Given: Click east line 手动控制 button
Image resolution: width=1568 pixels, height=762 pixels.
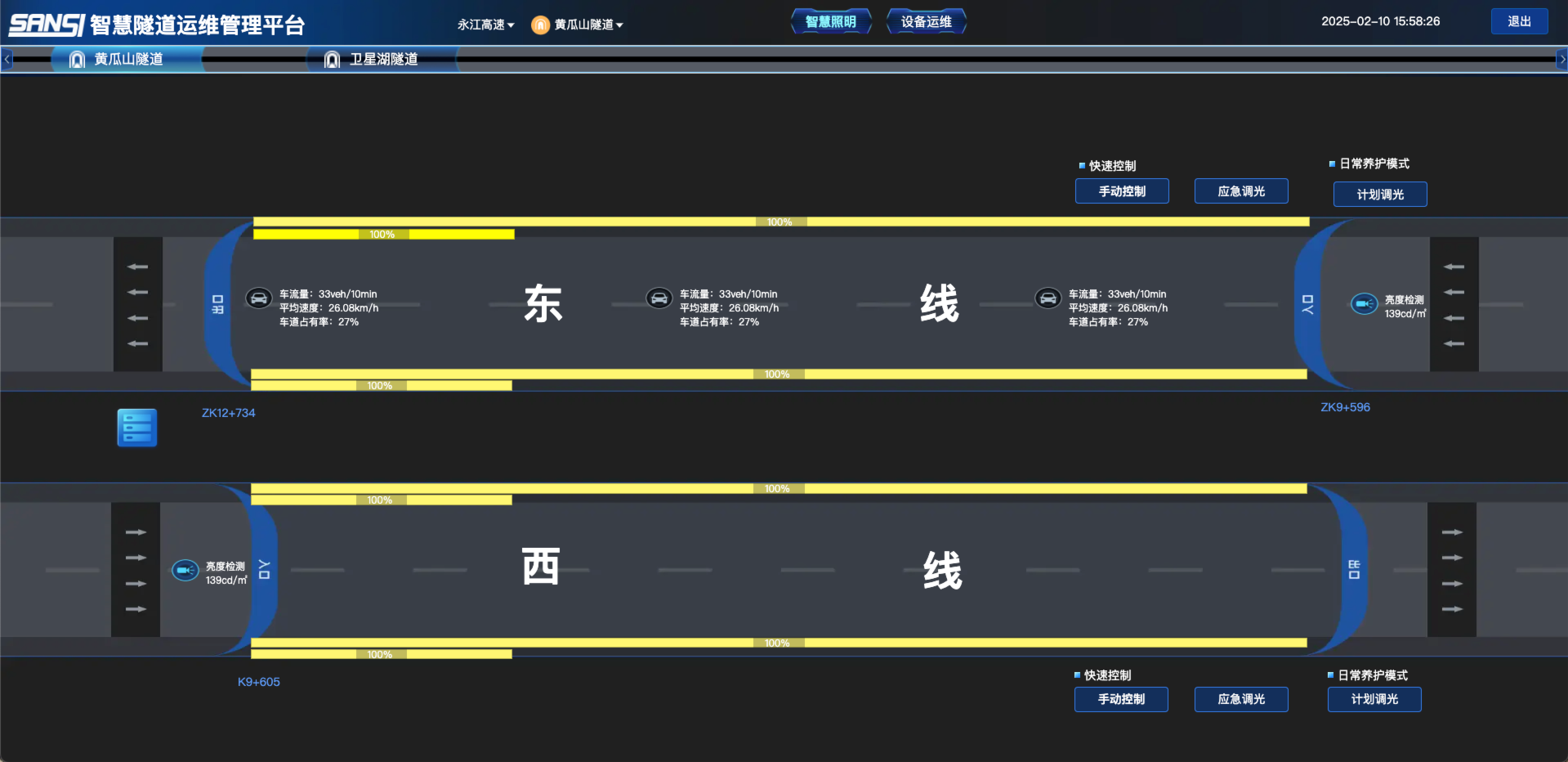Looking at the screenshot, I should [x=1122, y=191].
